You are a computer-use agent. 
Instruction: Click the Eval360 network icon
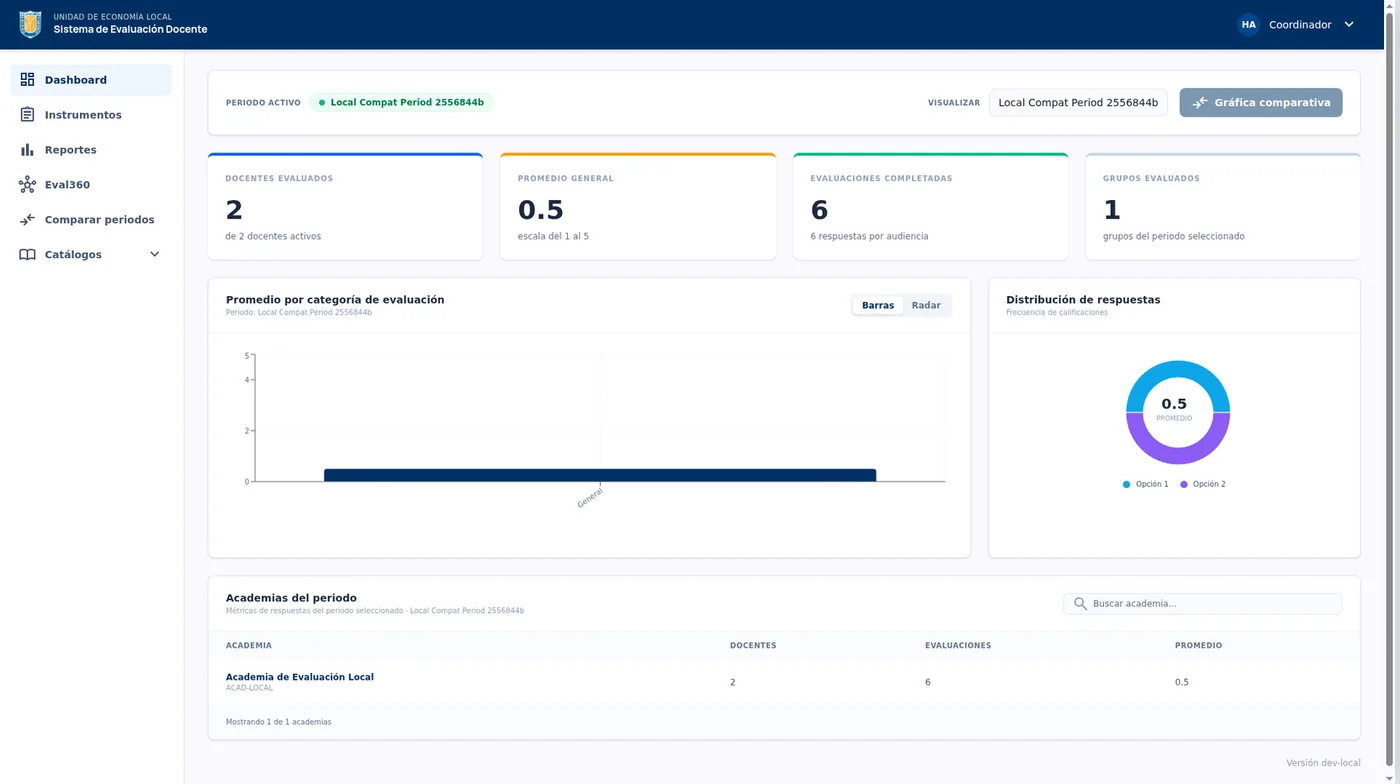click(27, 184)
